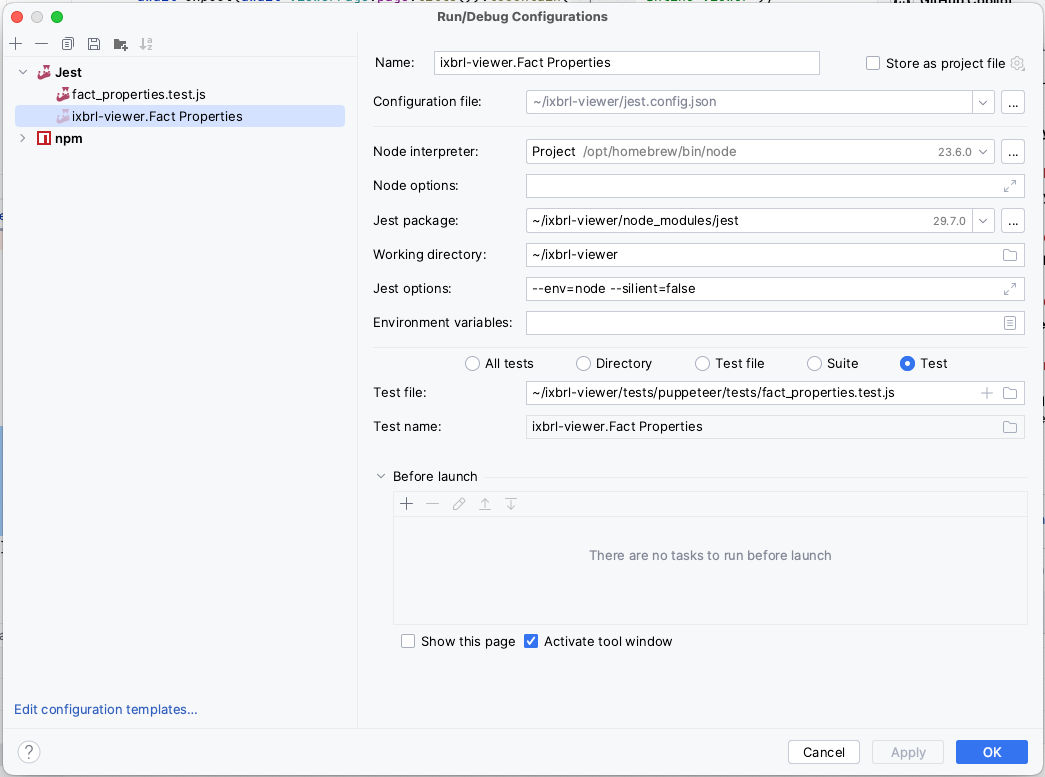Screen dimensions: 1045x777
Task: Check the Show this page option
Action: click(x=408, y=641)
